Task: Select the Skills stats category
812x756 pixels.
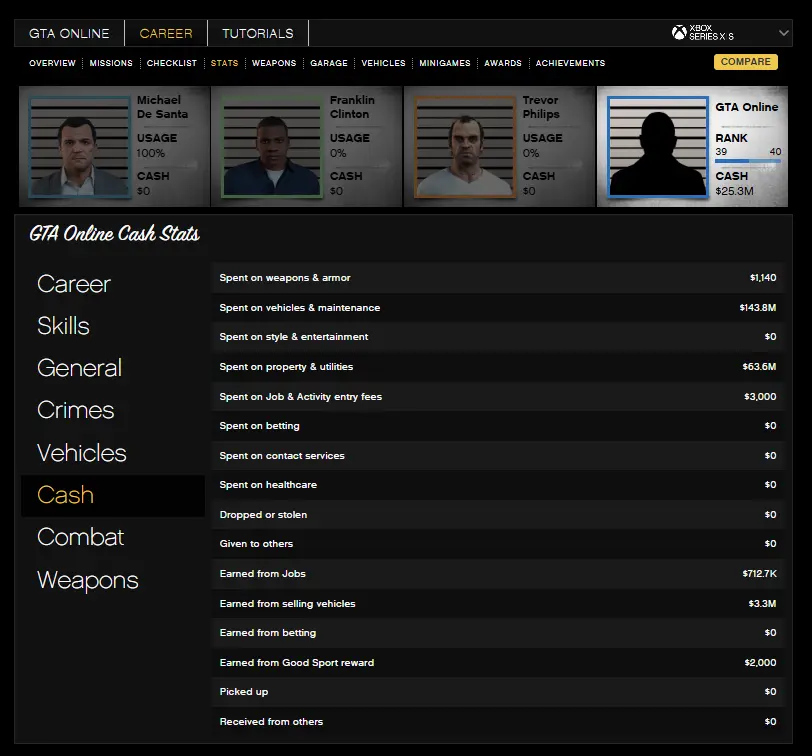Action: (x=64, y=326)
